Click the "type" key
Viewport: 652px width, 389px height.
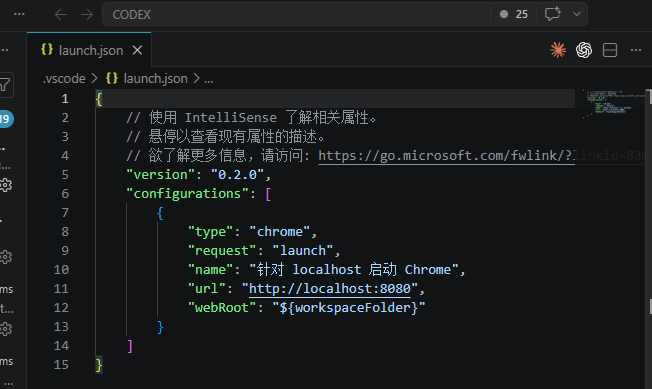click(210, 231)
